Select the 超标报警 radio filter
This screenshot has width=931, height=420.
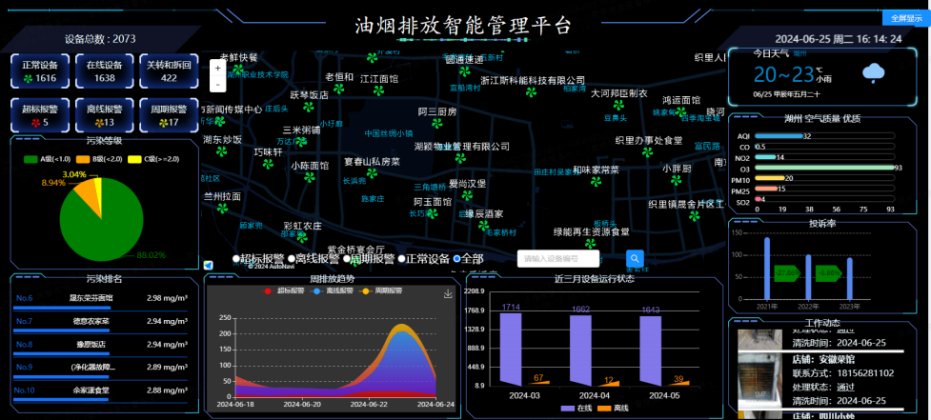[x=237, y=259]
